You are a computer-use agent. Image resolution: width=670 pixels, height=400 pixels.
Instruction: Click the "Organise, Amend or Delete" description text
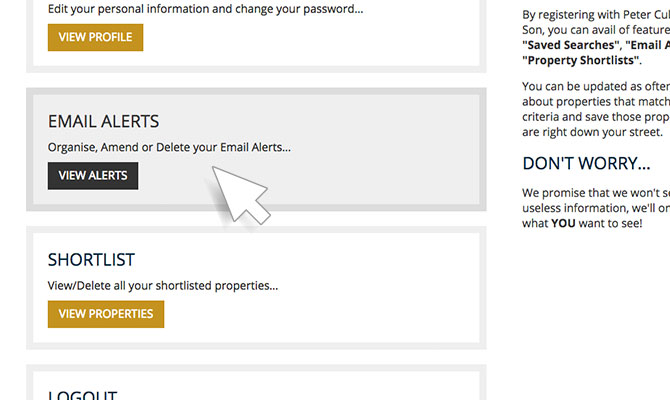point(169,148)
